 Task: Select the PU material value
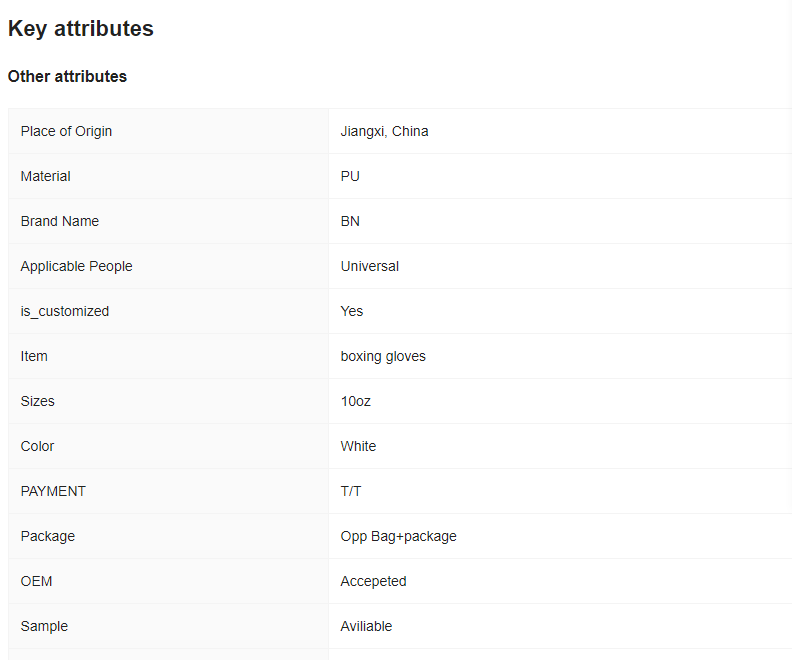click(x=350, y=176)
